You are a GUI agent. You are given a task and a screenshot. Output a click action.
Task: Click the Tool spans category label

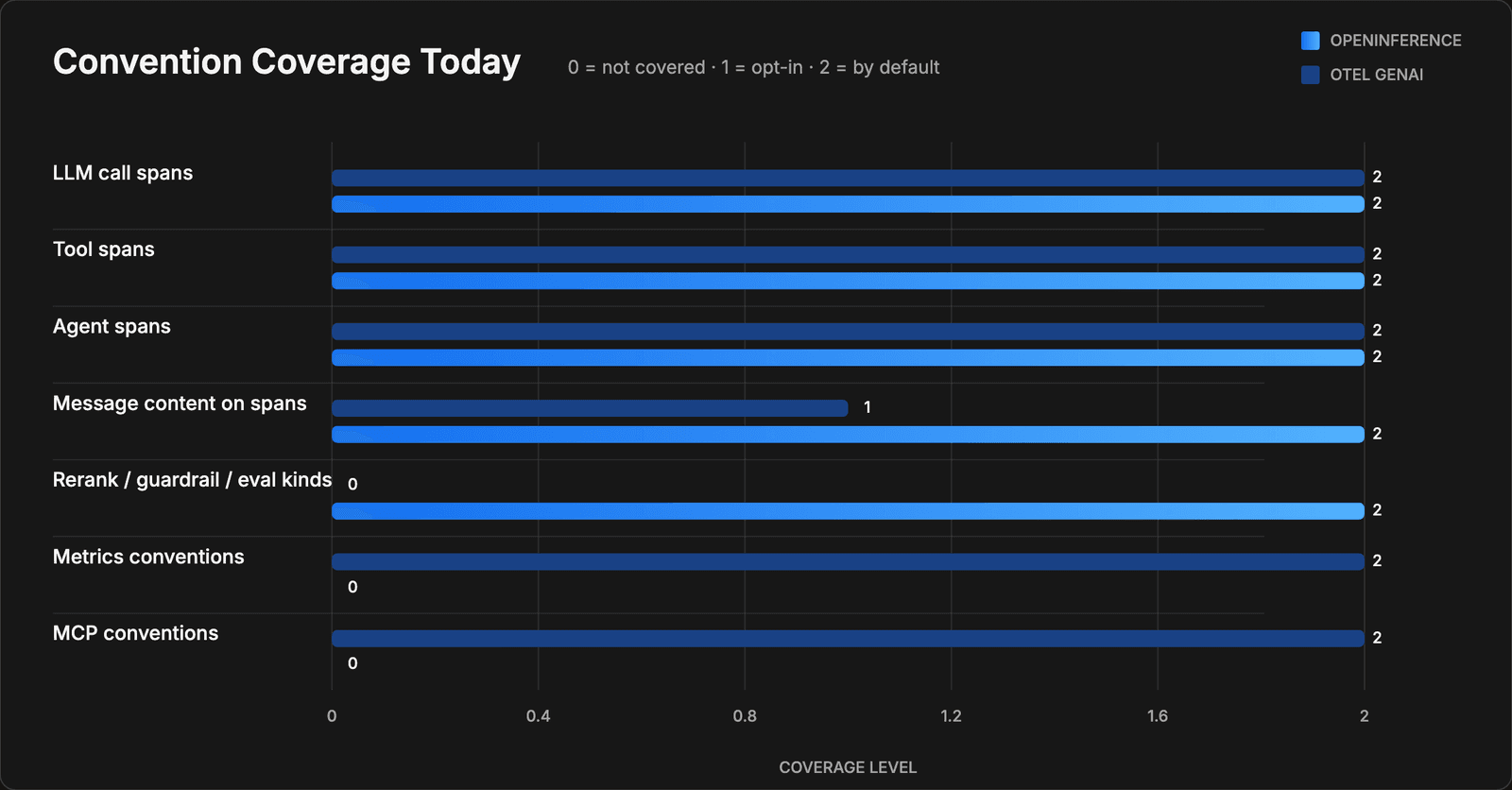(x=104, y=249)
